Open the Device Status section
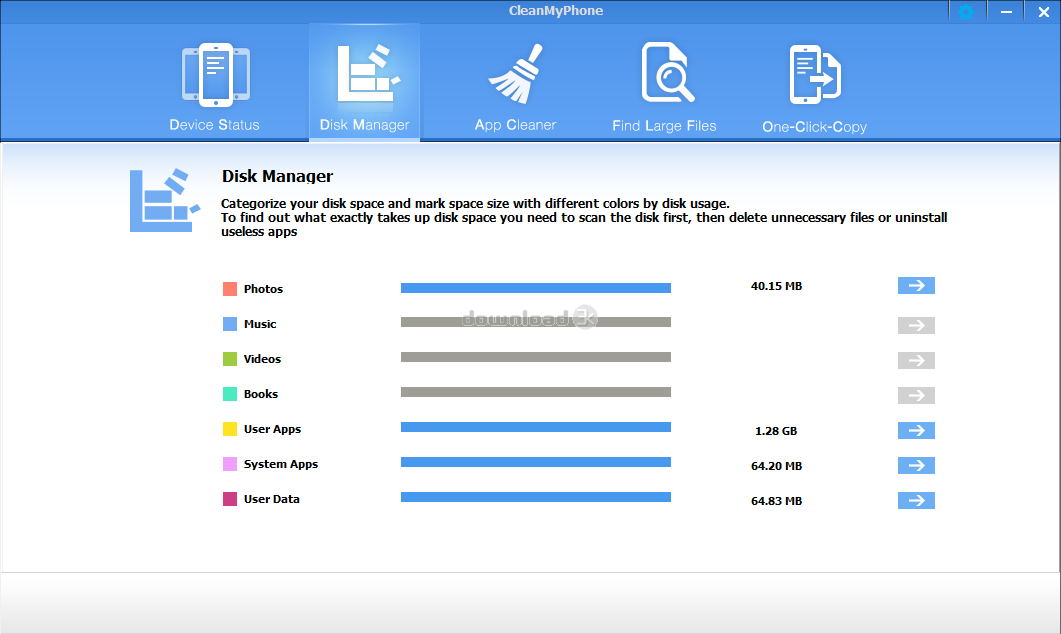This screenshot has width=1061, height=634. click(x=214, y=87)
